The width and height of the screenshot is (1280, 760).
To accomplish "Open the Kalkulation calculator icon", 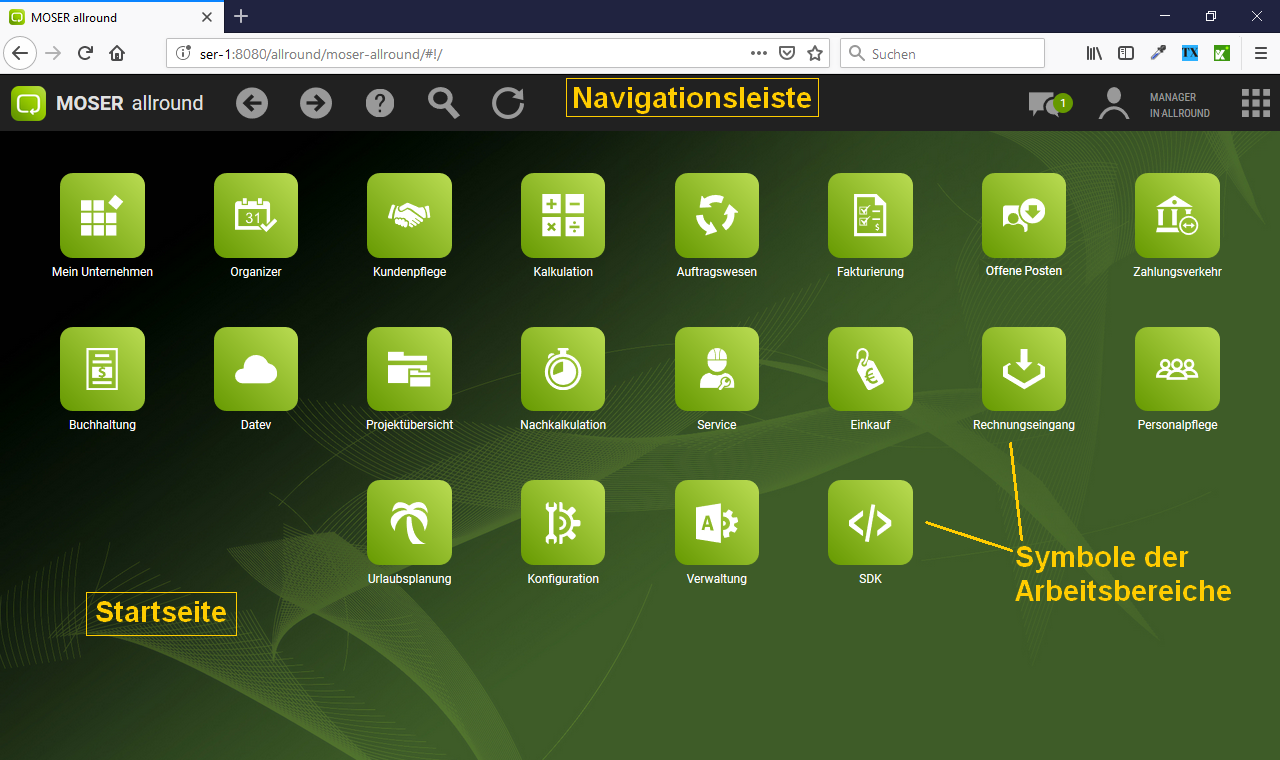I will (563, 215).
